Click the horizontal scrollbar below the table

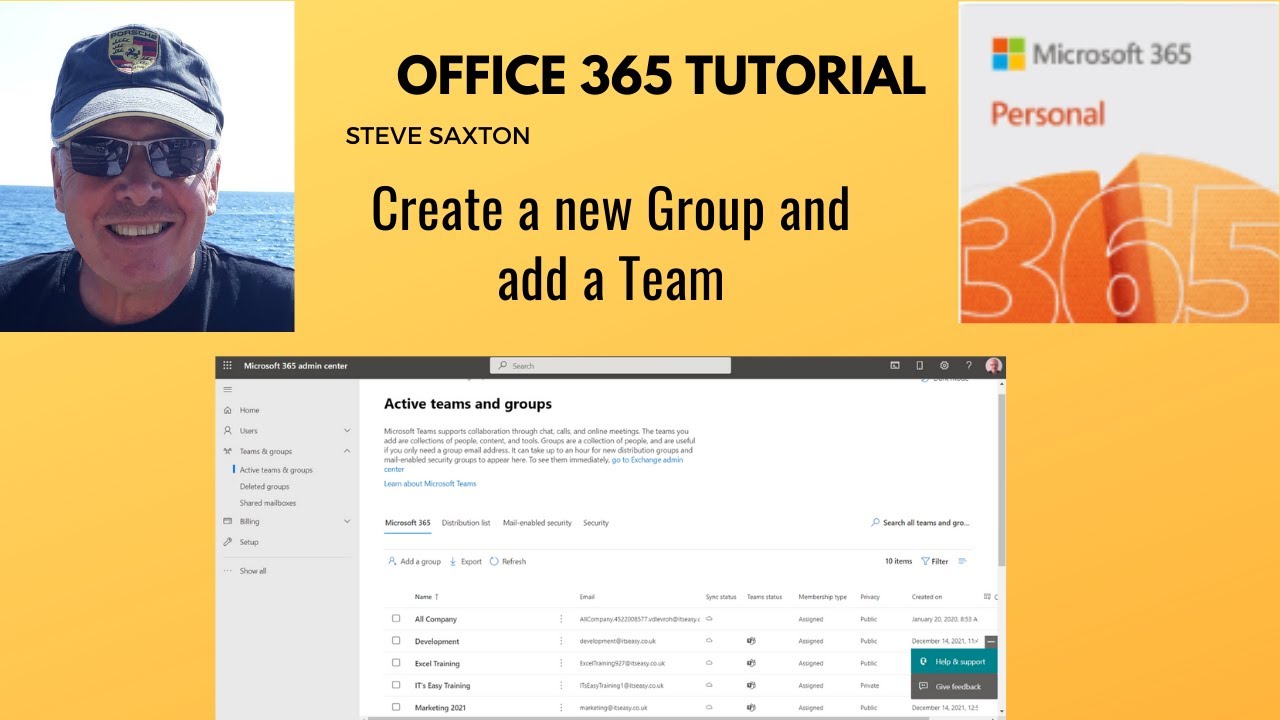tap(650, 717)
